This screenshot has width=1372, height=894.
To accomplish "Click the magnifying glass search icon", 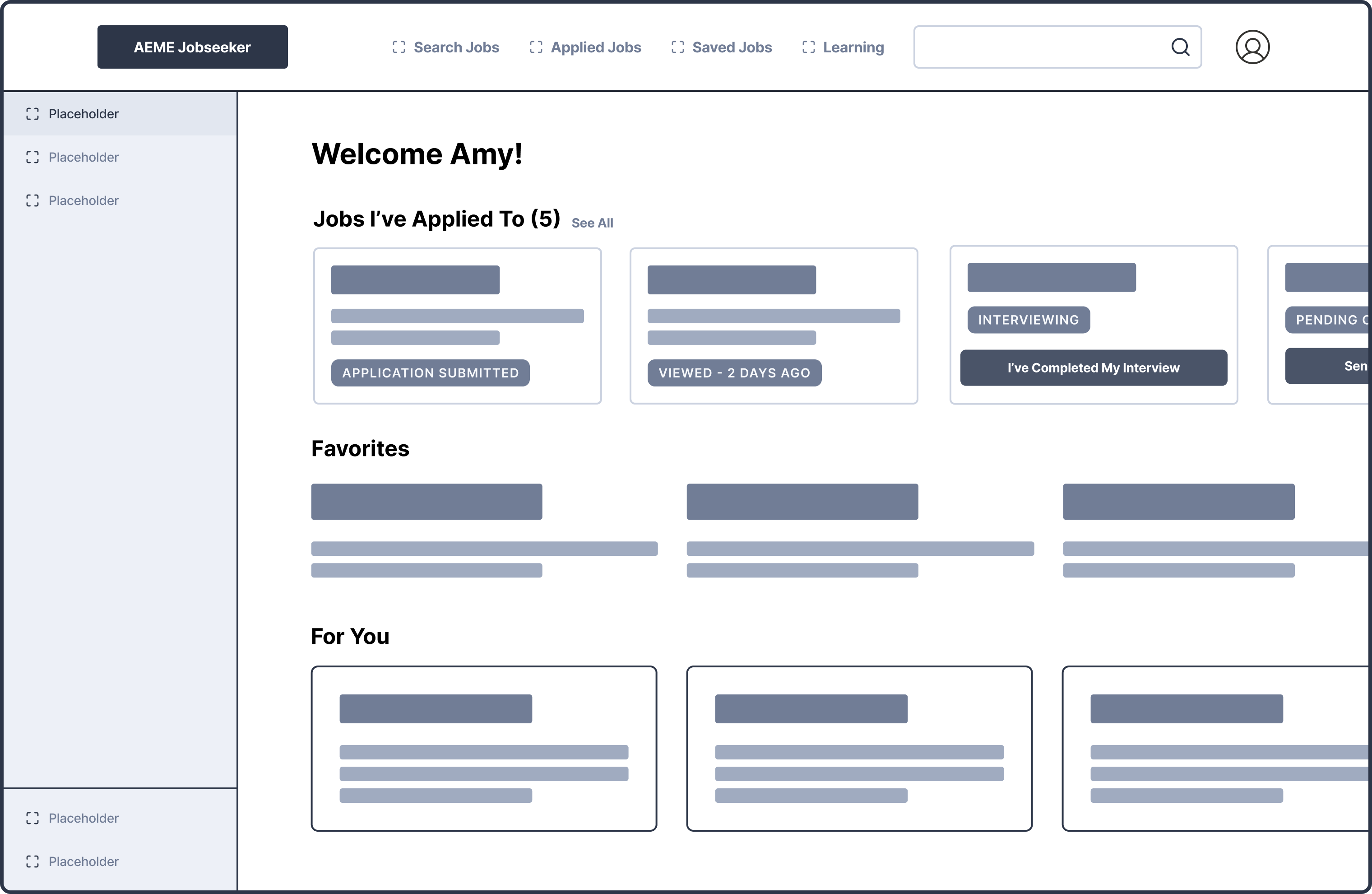I will [x=1181, y=47].
